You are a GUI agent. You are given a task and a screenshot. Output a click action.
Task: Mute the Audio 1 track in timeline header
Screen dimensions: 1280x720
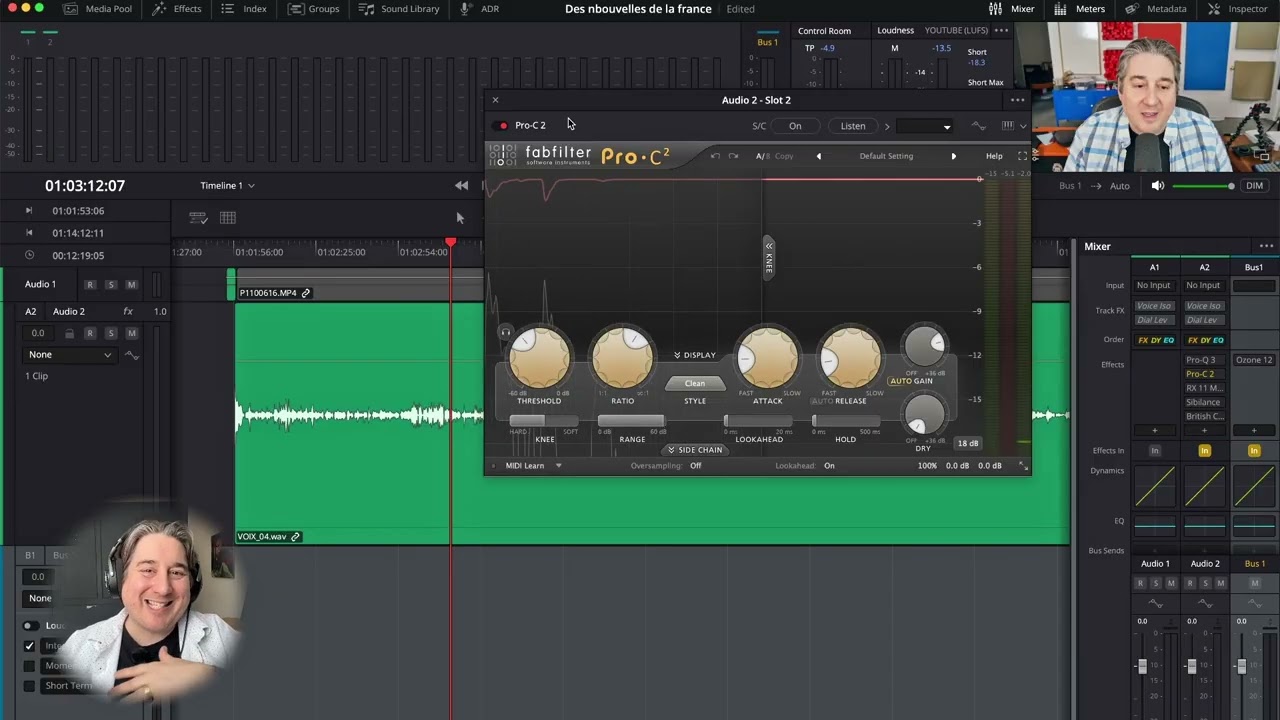(131, 285)
